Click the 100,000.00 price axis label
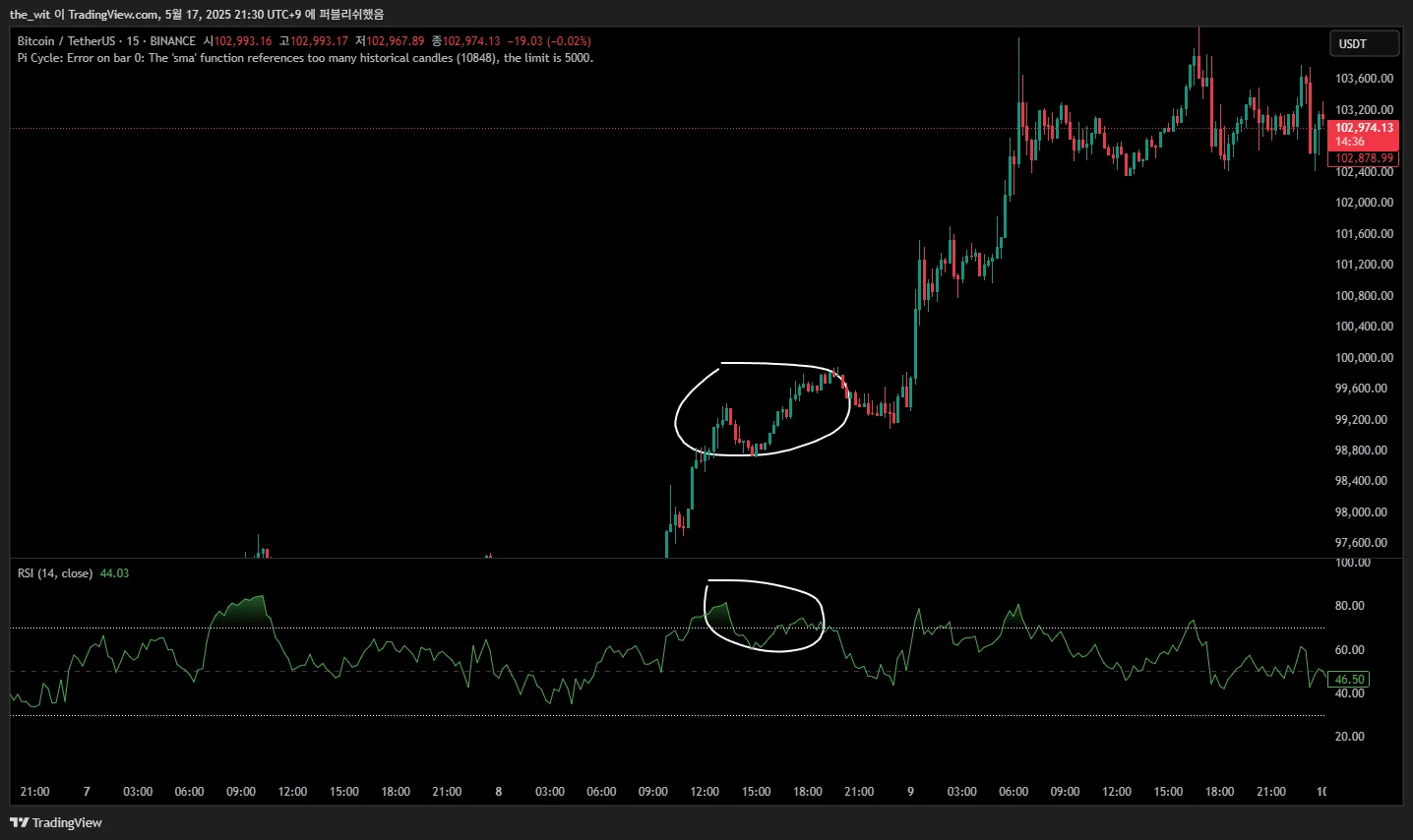 click(1364, 358)
